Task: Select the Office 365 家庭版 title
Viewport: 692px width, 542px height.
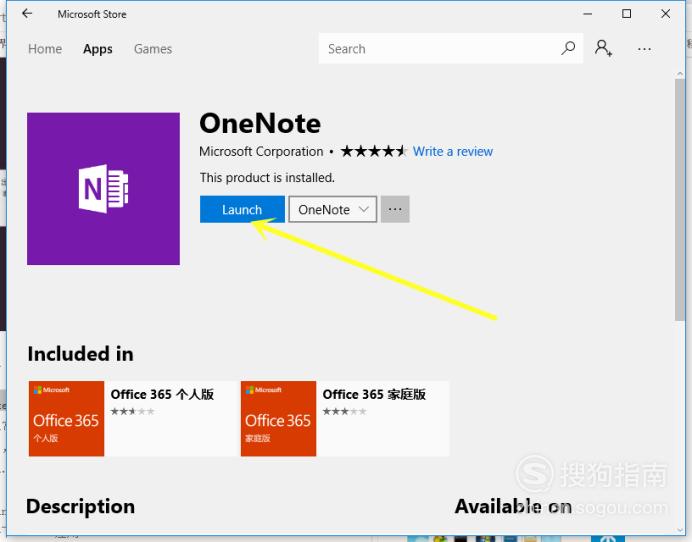Action: [x=374, y=394]
